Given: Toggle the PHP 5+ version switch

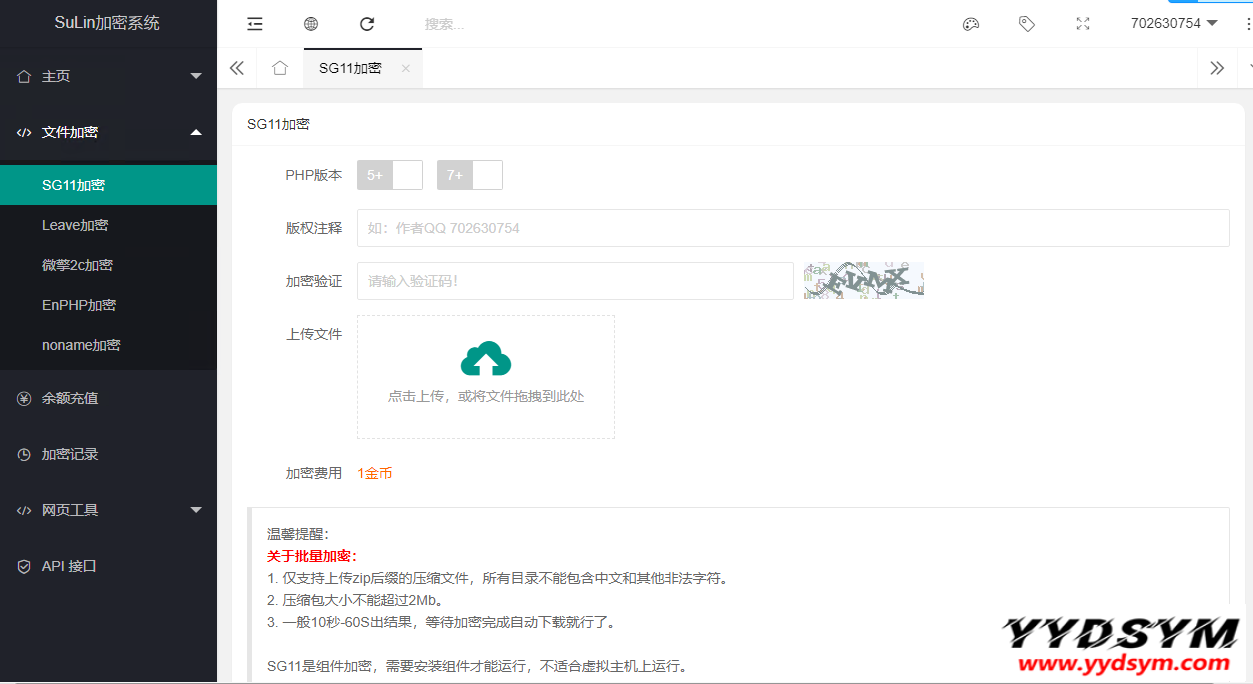Looking at the screenshot, I should click(x=390, y=175).
